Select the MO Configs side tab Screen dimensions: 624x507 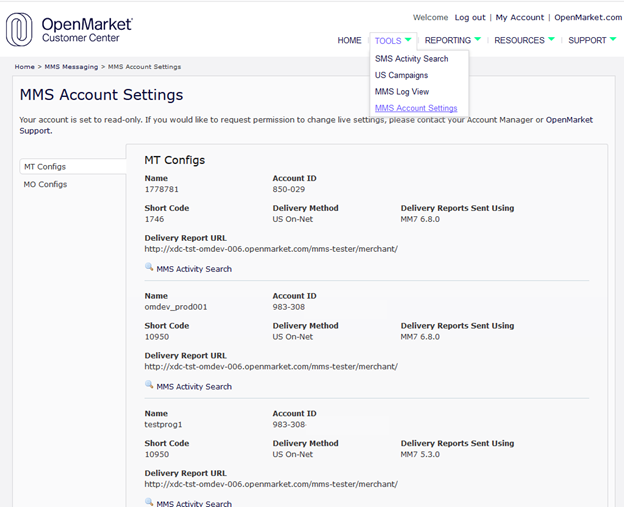(45, 184)
